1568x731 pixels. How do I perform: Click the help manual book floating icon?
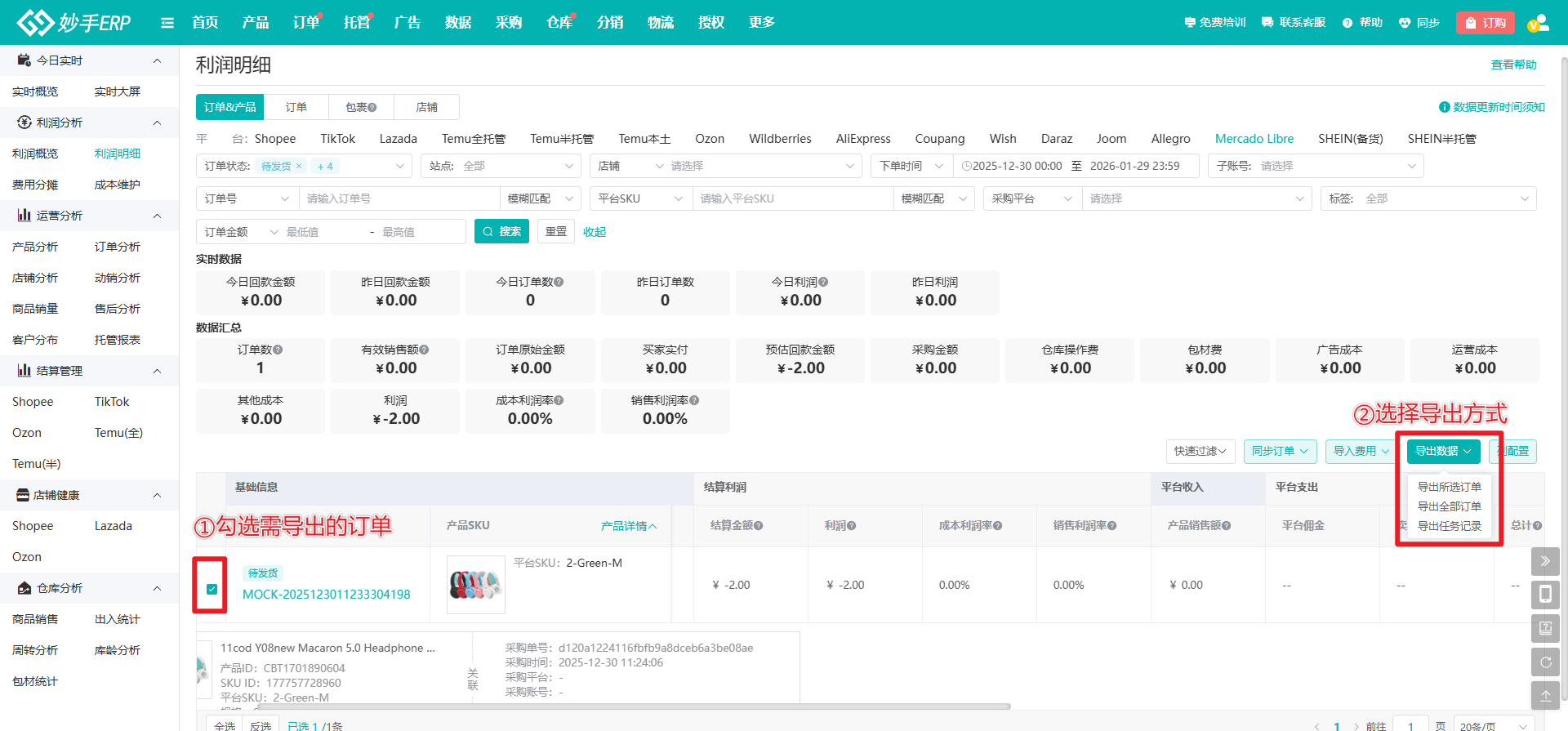click(1545, 628)
